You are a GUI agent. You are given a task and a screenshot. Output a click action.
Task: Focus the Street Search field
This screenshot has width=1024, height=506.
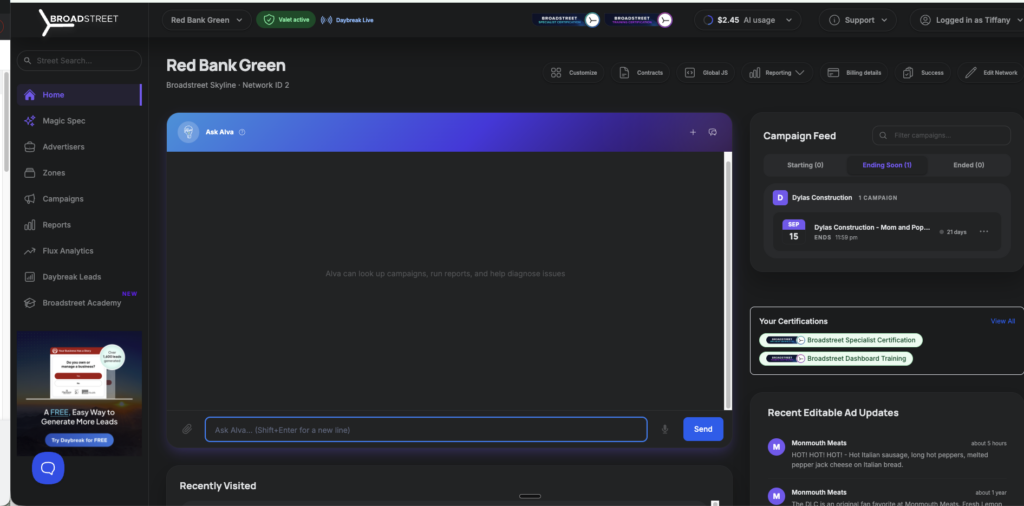79,61
